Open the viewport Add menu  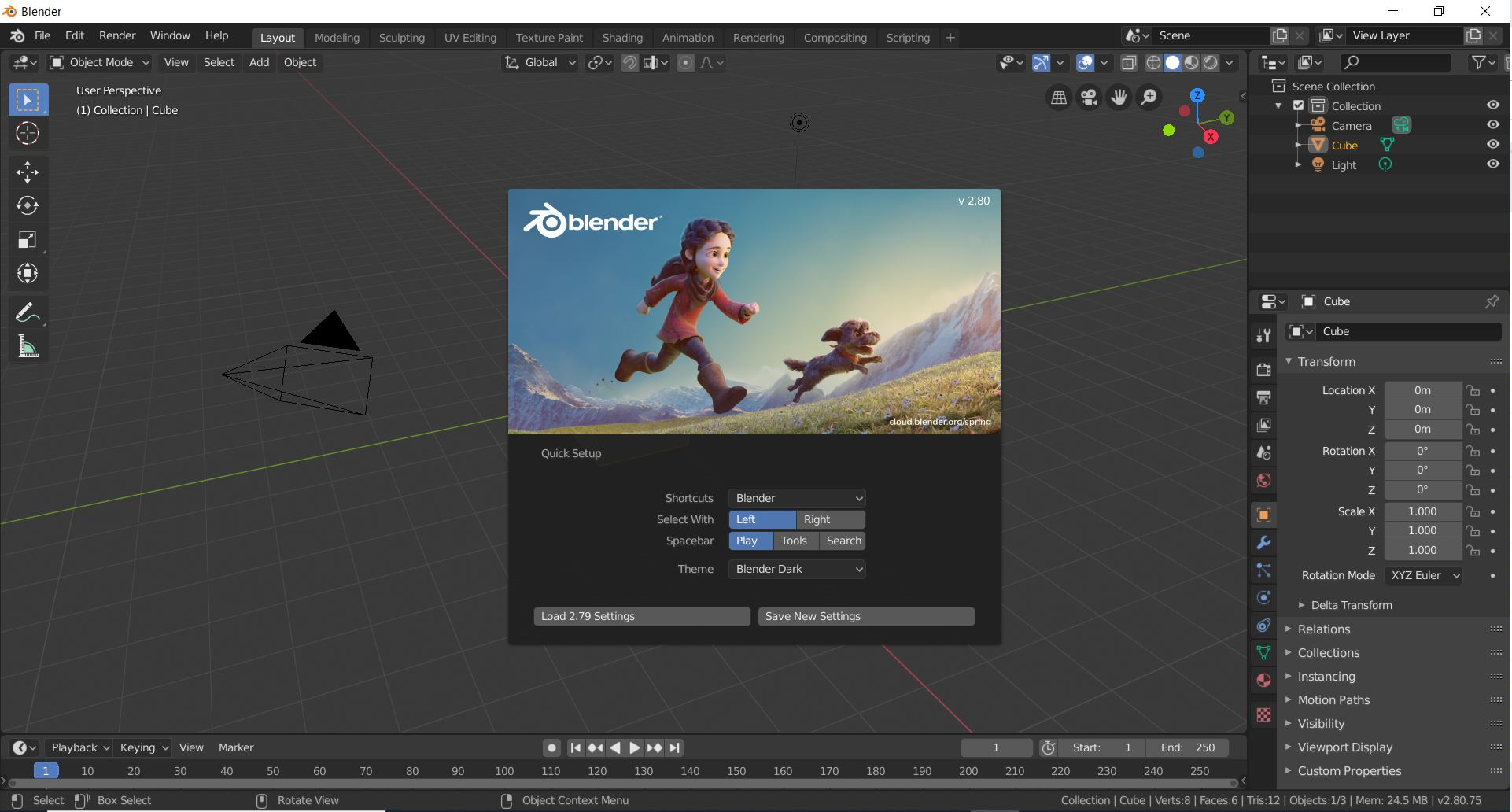(259, 62)
